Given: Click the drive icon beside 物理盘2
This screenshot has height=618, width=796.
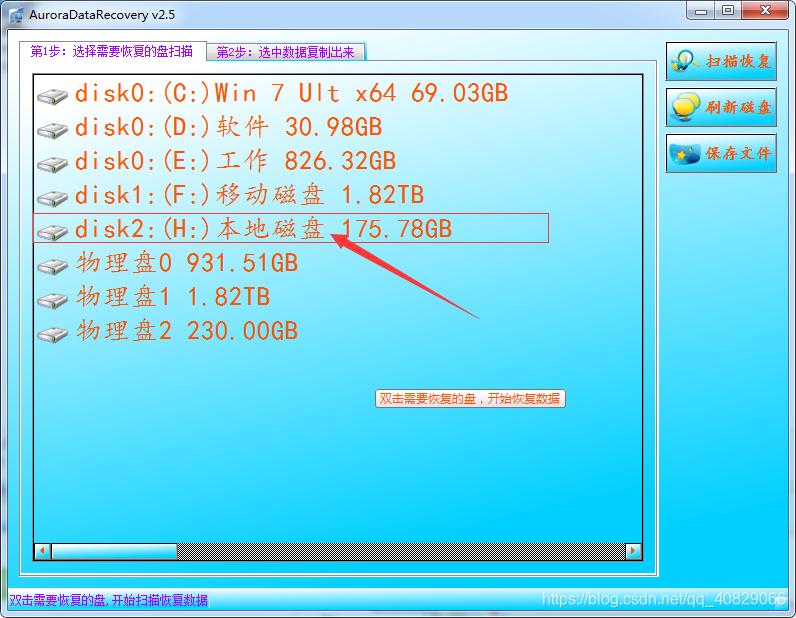Looking at the screenshot, I should pos(52,334).
